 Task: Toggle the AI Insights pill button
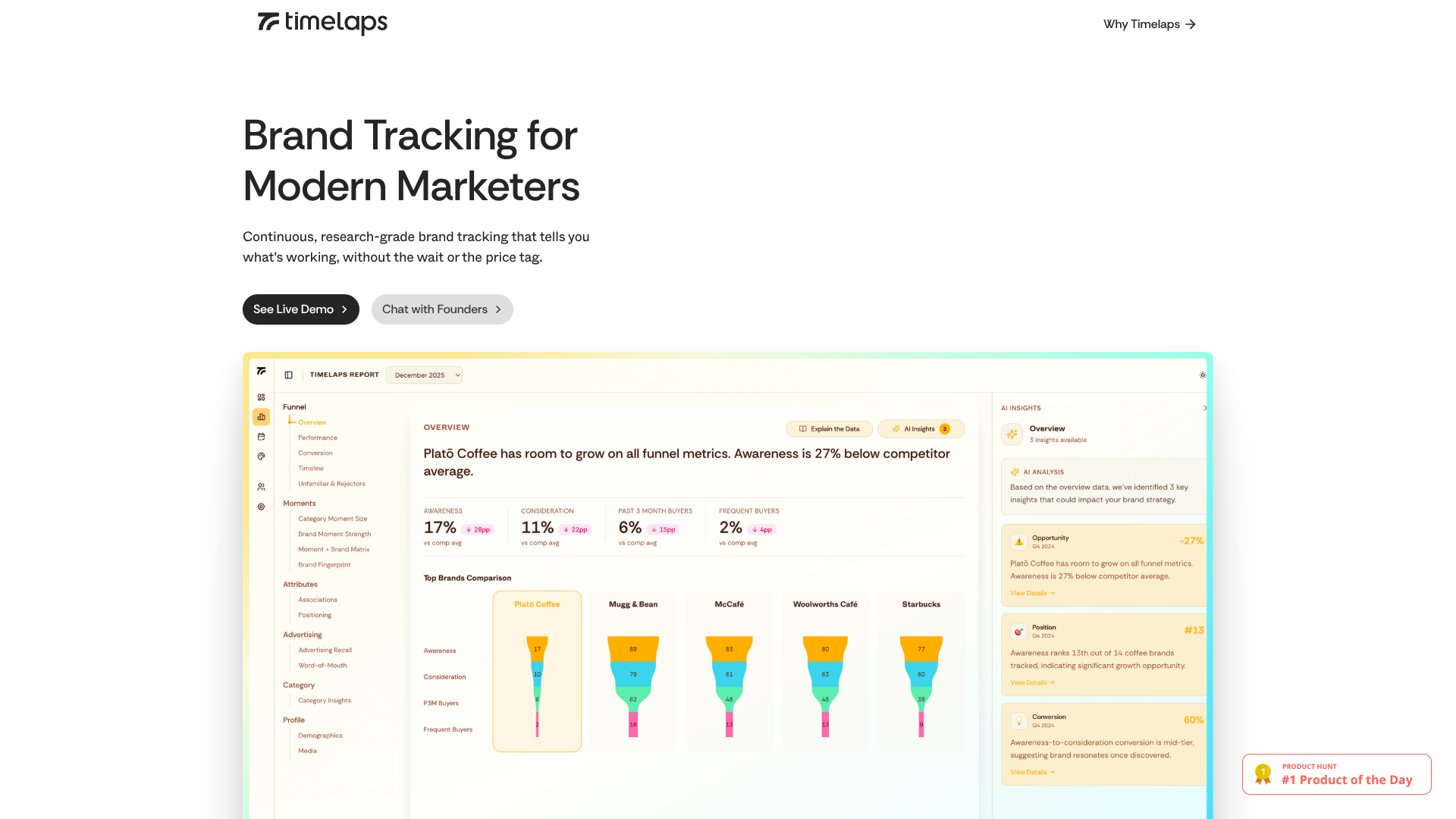[x=921, y=429]
